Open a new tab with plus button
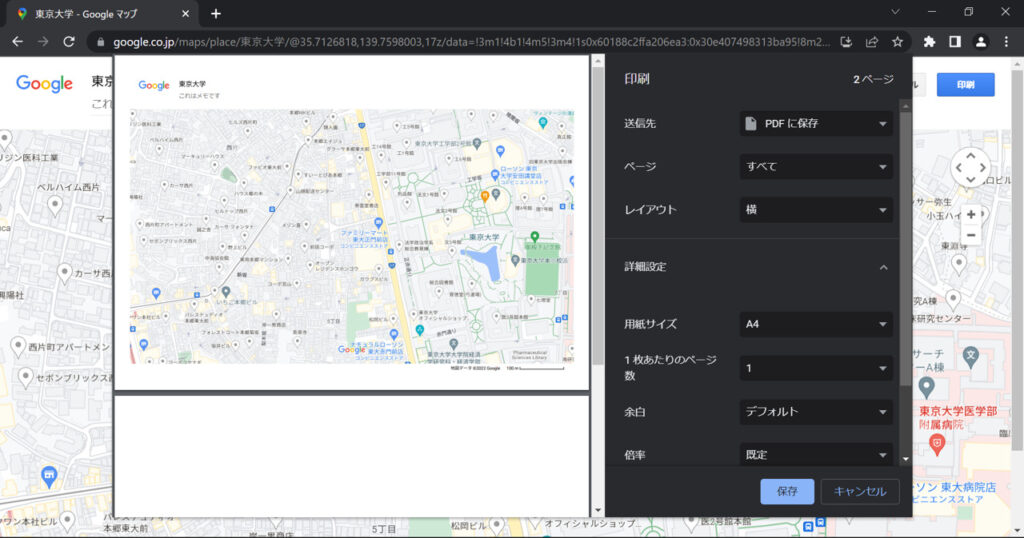Image resolution: width=1024 pixels, height=538 pixels. coord(216,13)
